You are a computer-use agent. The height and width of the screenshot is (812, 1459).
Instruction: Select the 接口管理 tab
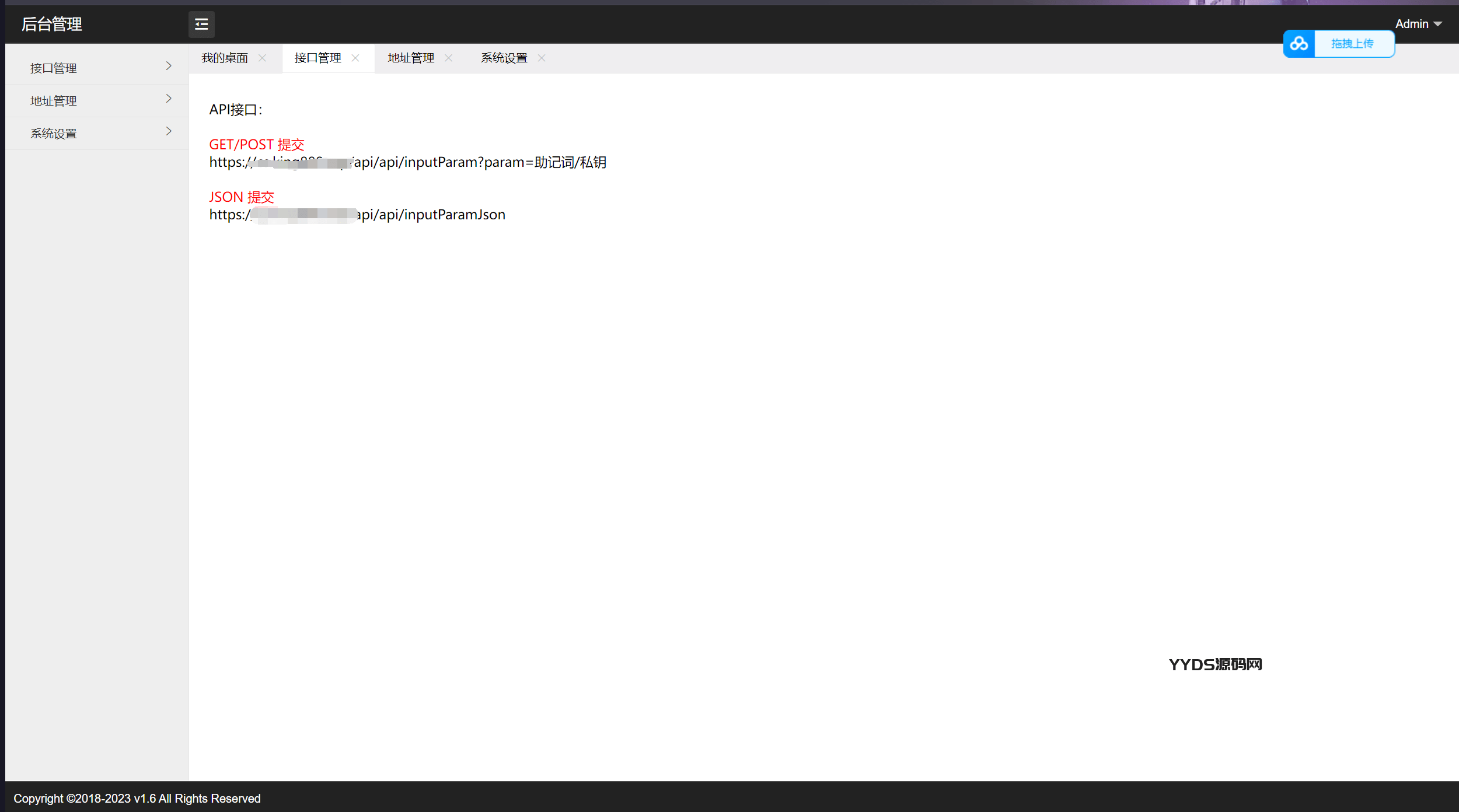[318, 58]
